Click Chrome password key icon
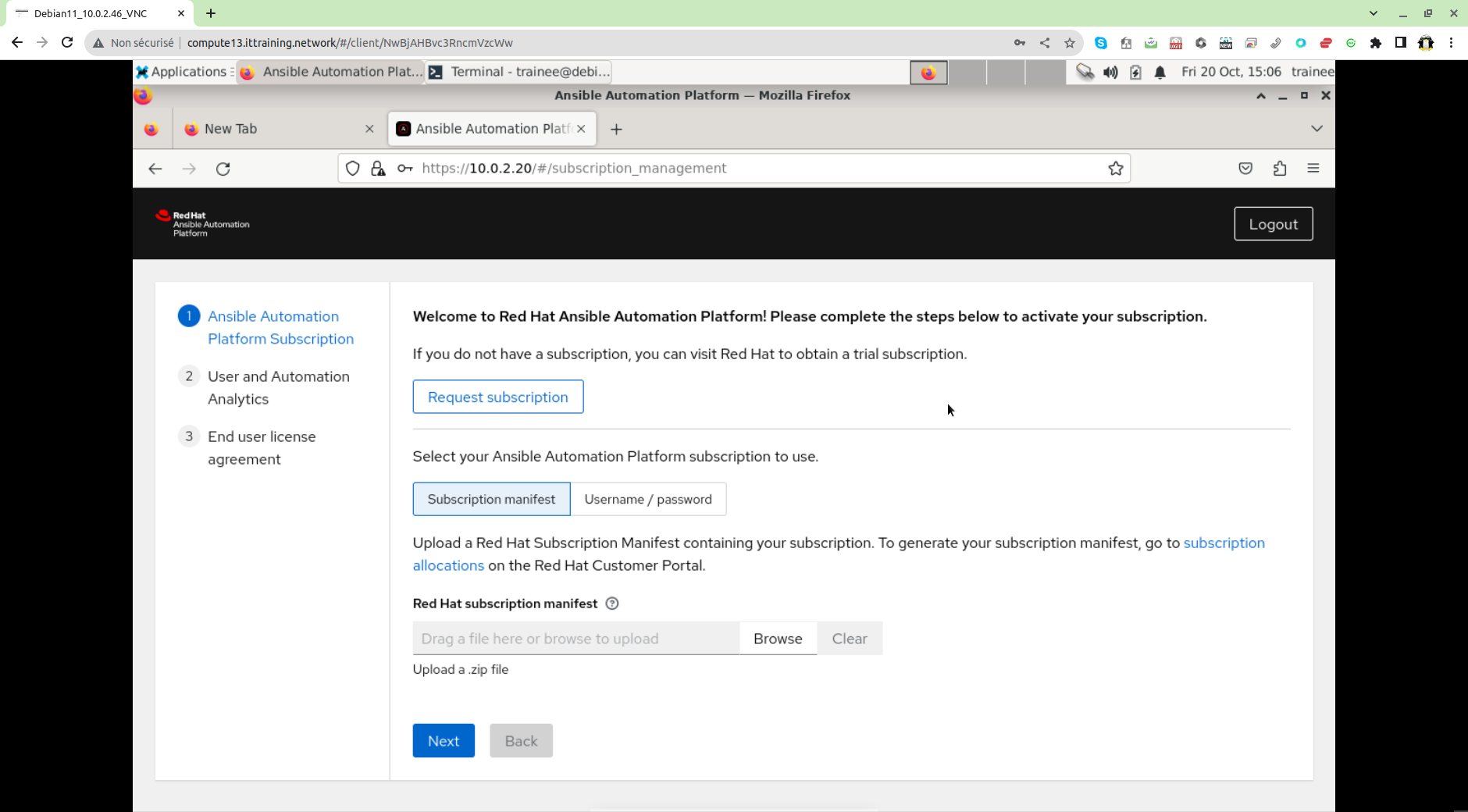This screenshot has height=812, width=1468. [1020, 43]
